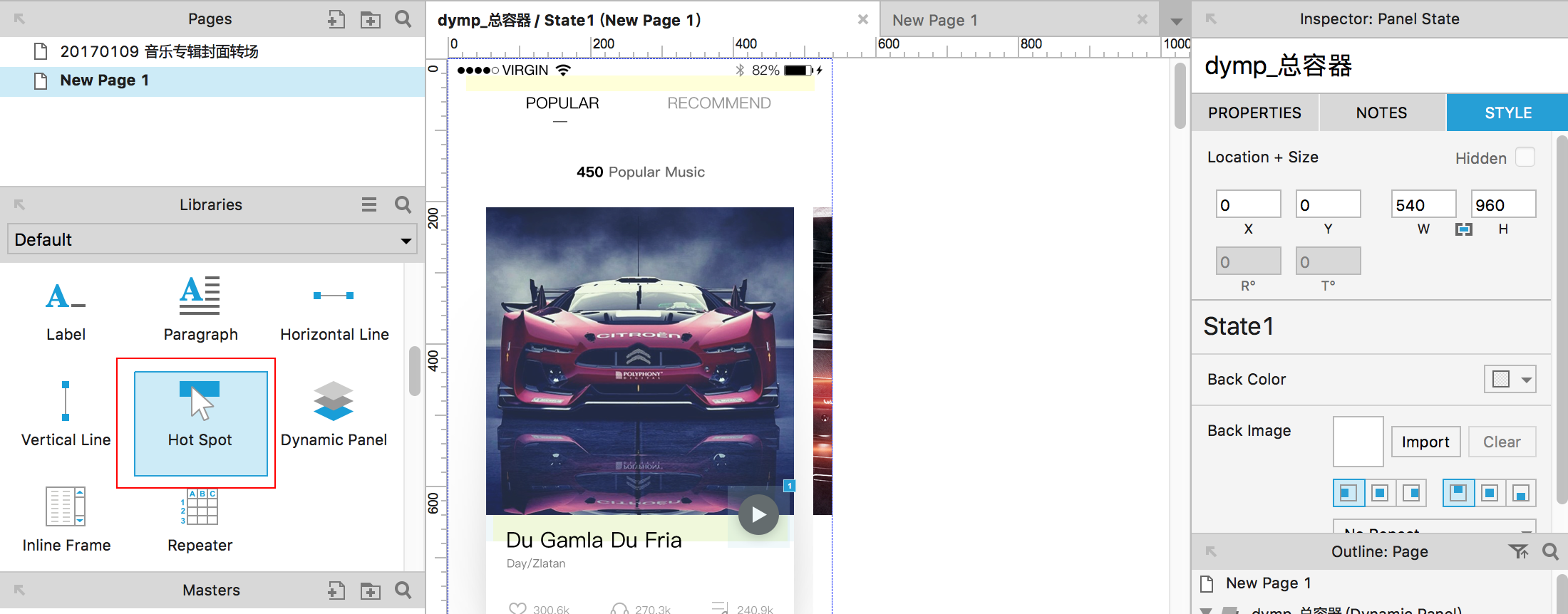Click Import for back image
Viewport: 1568px width, 614px height.
1425,442
